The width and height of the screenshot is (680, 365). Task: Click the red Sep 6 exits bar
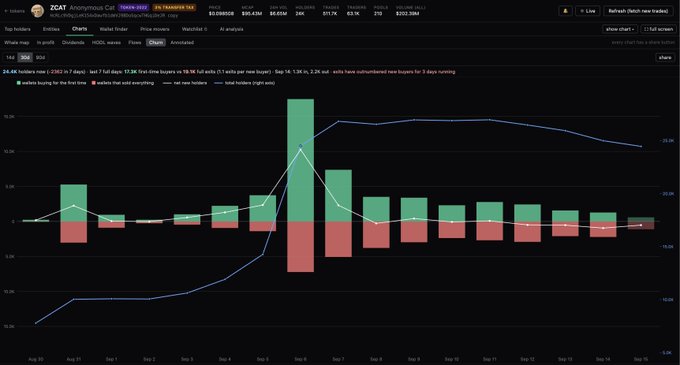pos(301,247)
